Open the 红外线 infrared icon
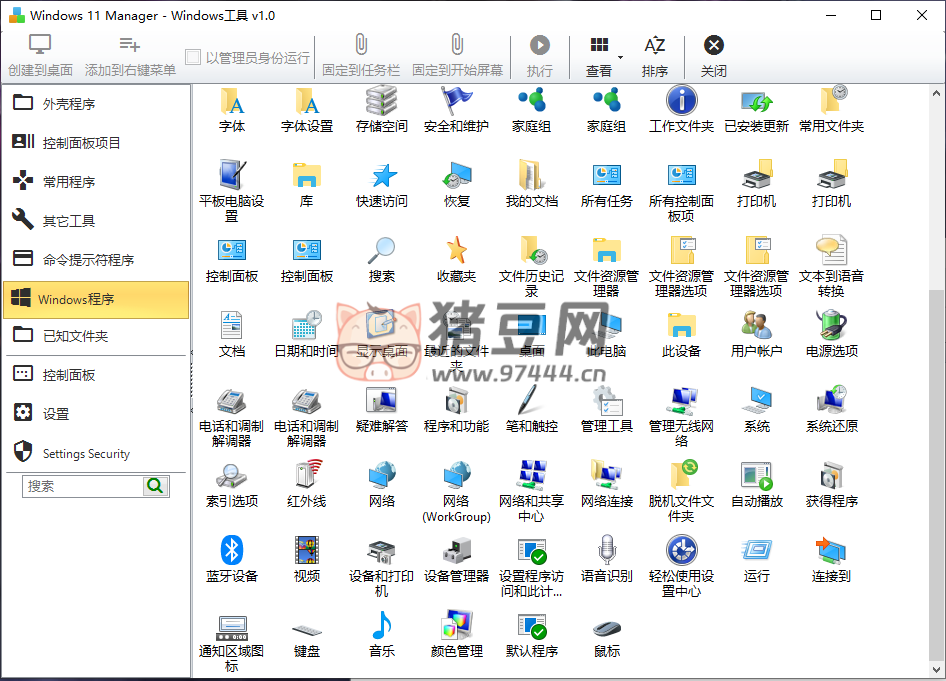 pyautogui.click(x=307, y=476)
